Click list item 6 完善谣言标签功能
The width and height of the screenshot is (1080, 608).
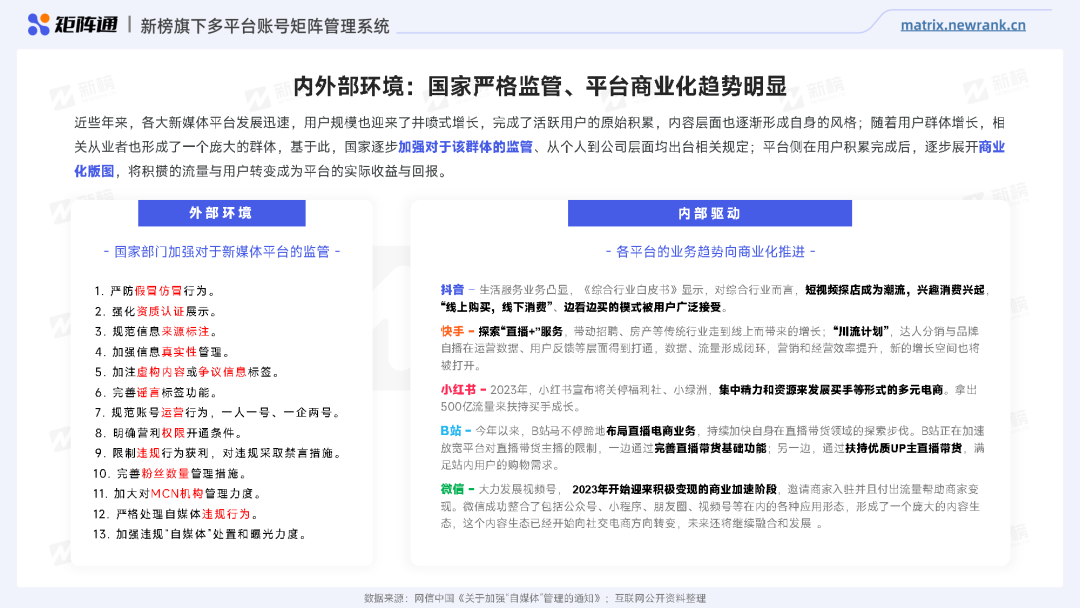(x=156, y=392)
